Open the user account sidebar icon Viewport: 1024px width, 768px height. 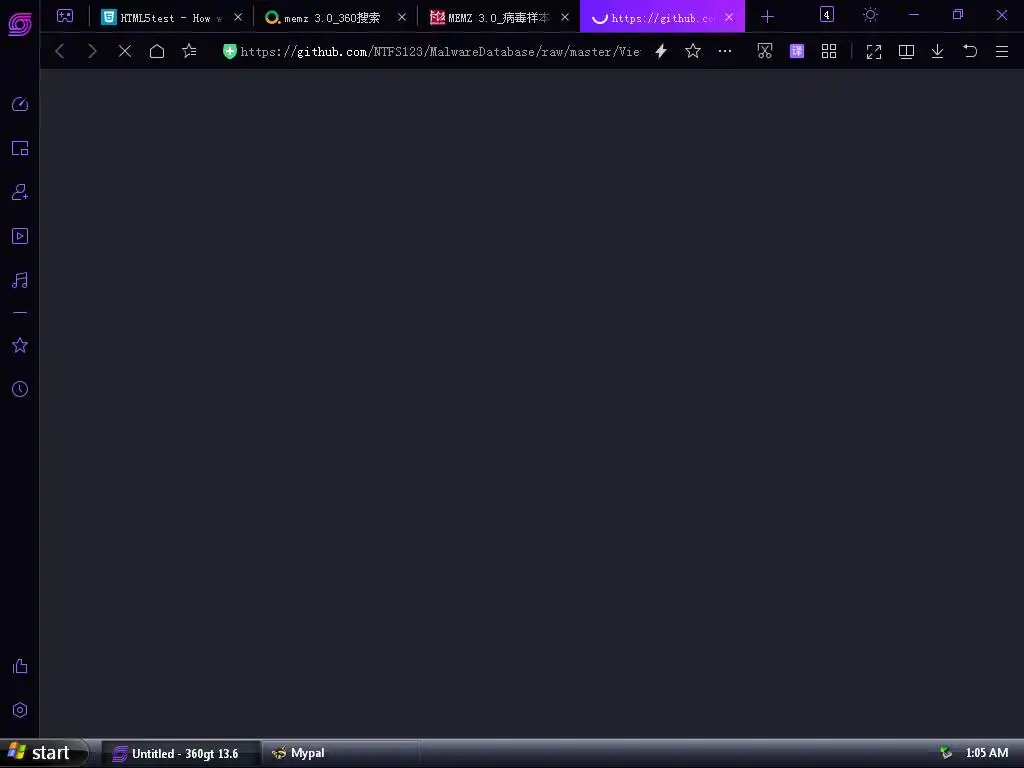20,192
